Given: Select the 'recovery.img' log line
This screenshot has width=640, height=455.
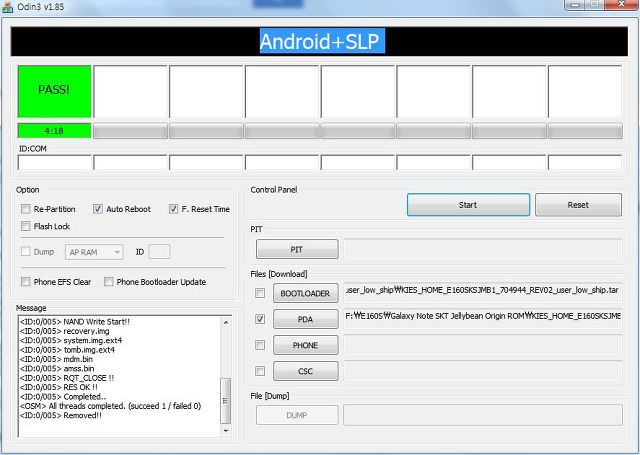Looking at the screenshot, I should [x=64, y=331].
